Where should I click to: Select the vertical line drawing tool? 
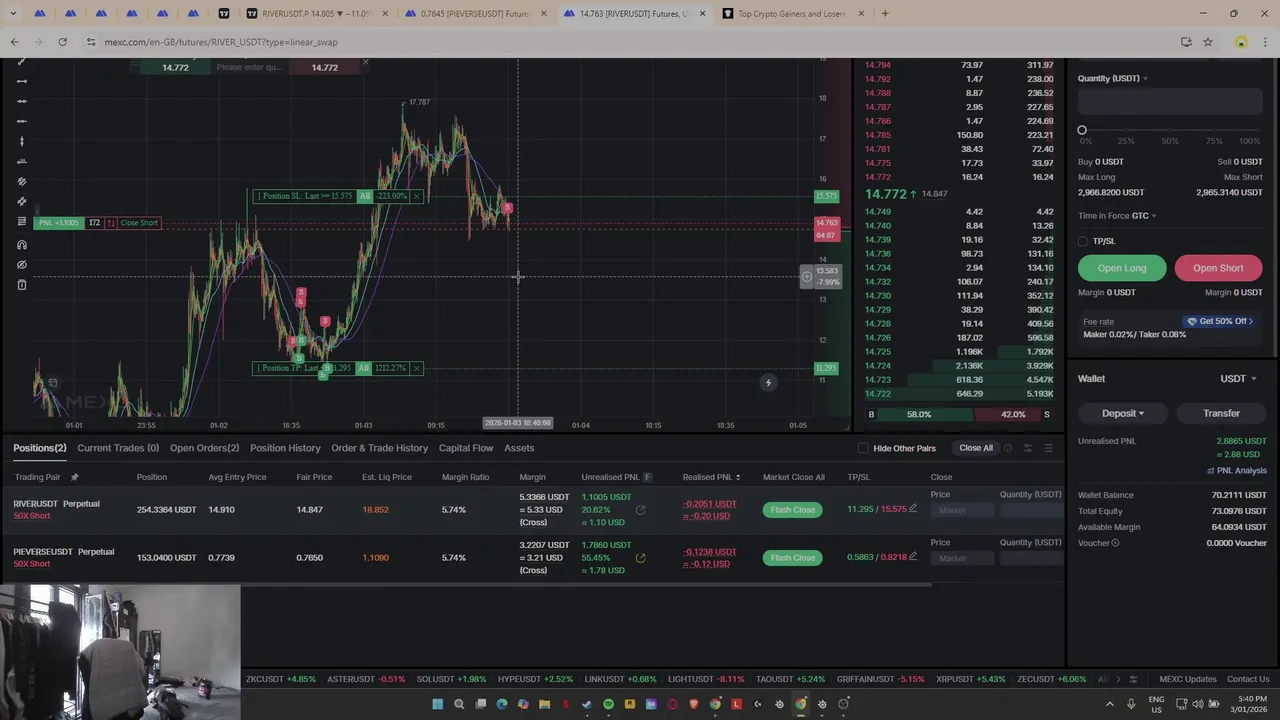22,141
